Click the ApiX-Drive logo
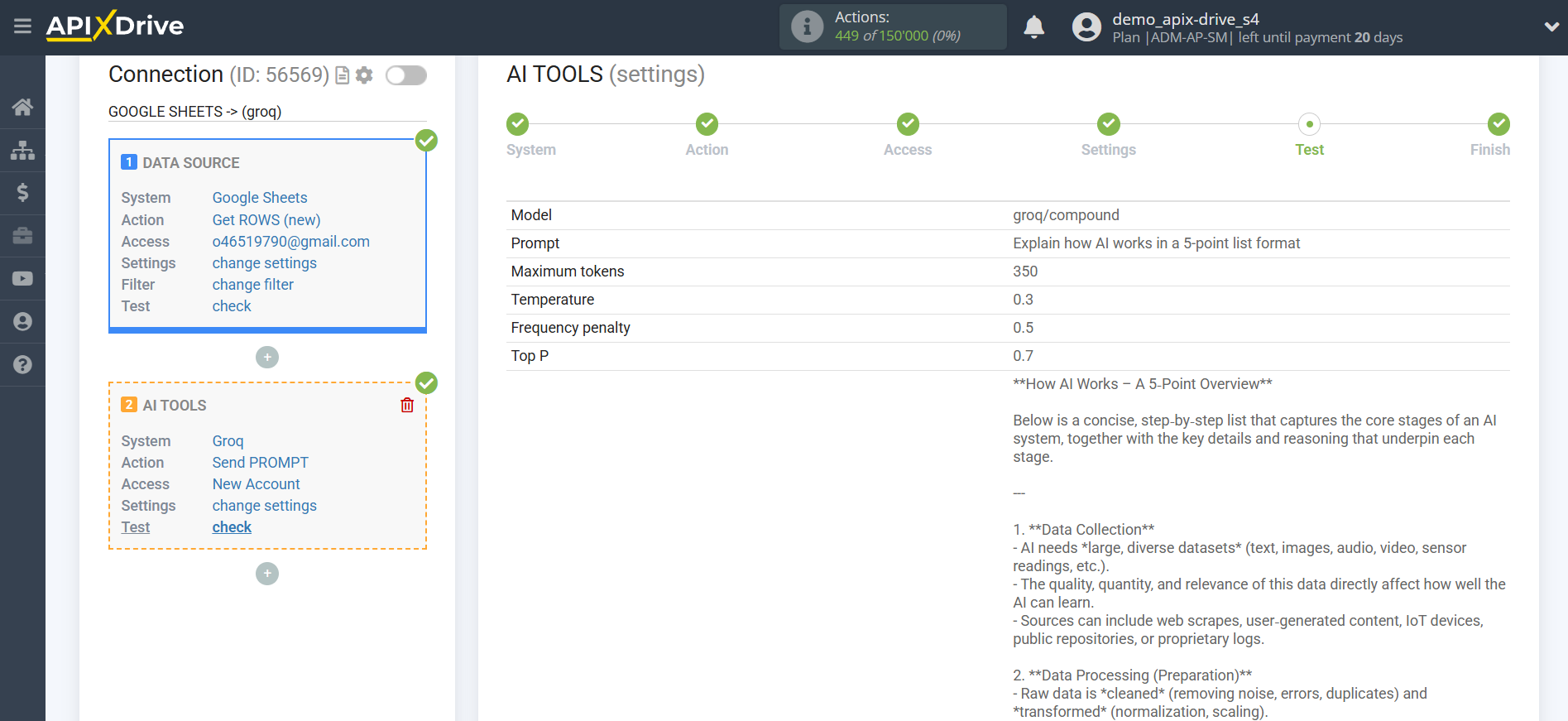 point(115,26)
